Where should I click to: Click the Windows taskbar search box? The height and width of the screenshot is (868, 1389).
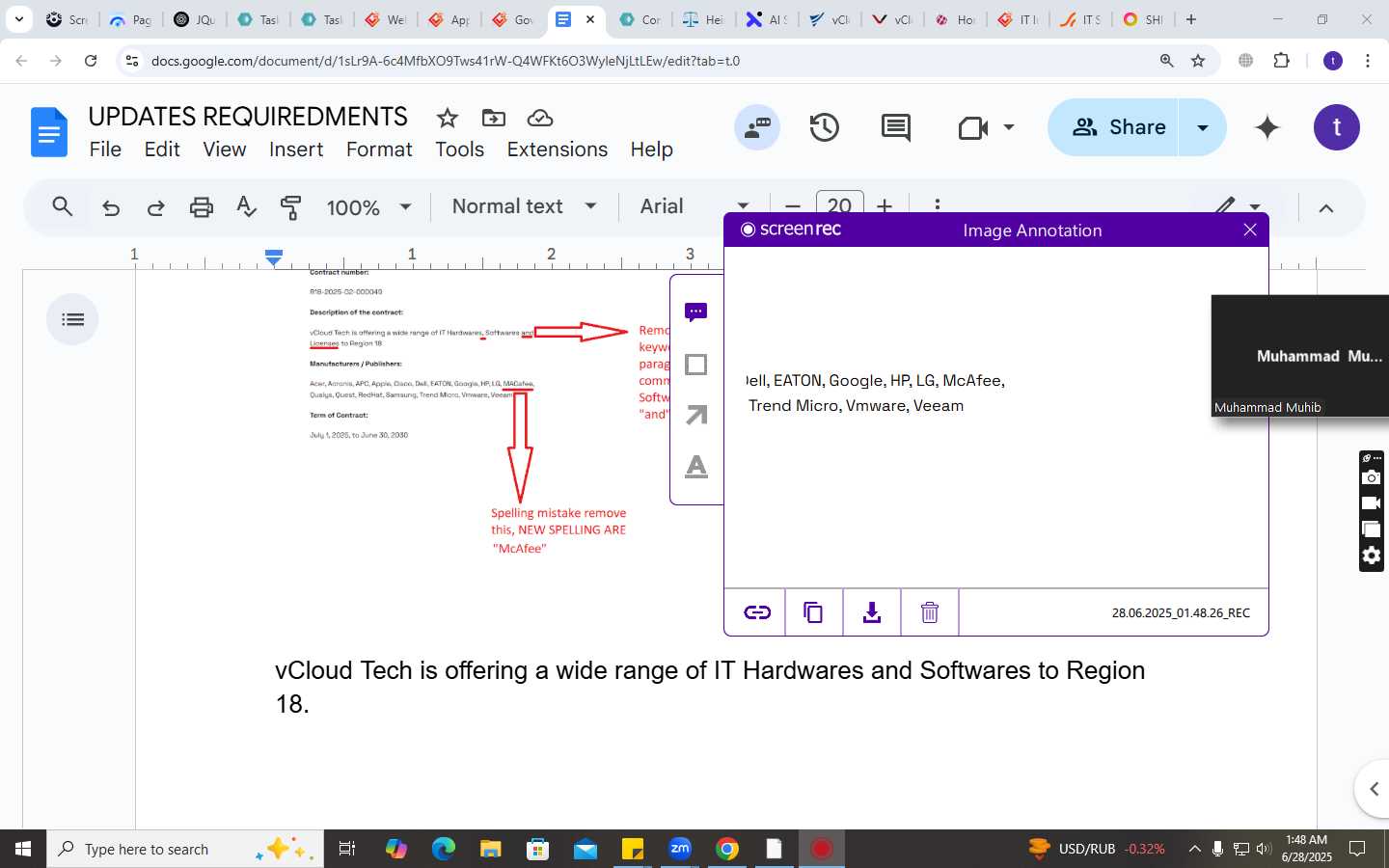185,849
